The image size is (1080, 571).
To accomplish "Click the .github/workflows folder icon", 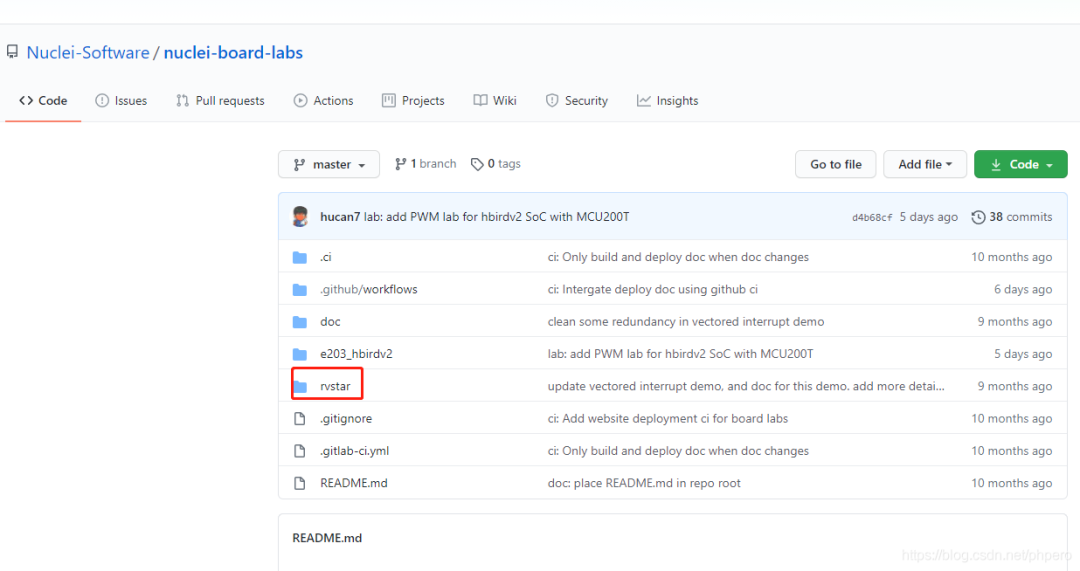I will (300, 290).
